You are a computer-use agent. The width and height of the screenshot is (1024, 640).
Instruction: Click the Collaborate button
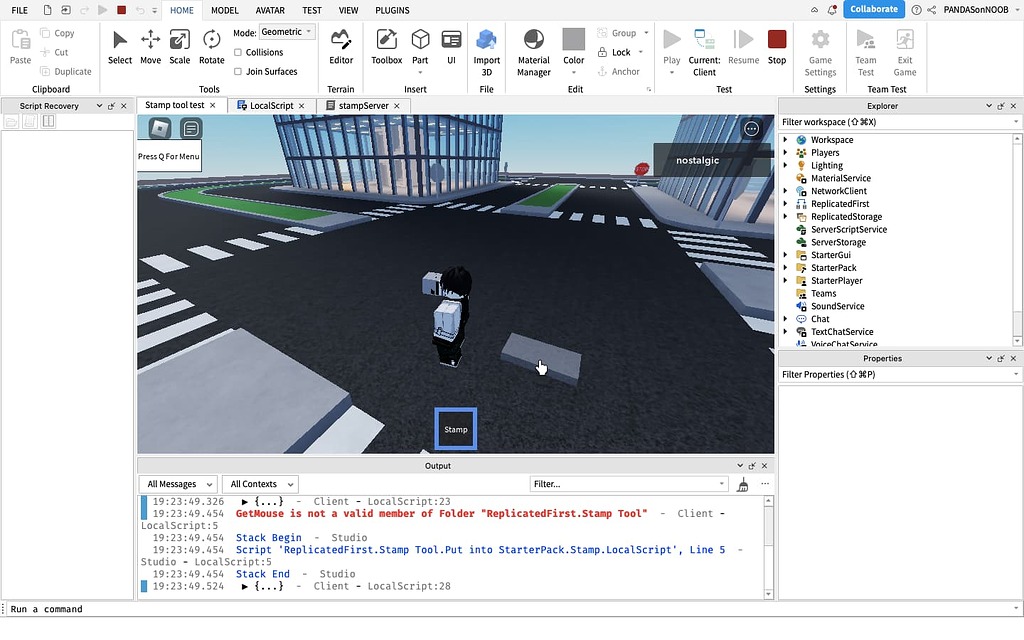[x=873, y=8]
